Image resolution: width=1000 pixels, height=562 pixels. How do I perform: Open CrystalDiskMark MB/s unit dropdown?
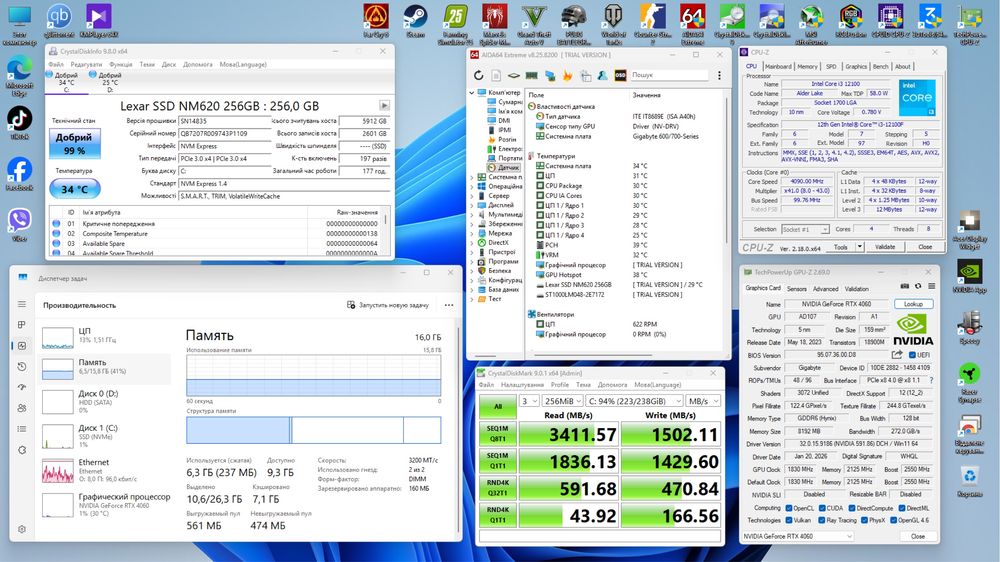(x=703, y=401)
